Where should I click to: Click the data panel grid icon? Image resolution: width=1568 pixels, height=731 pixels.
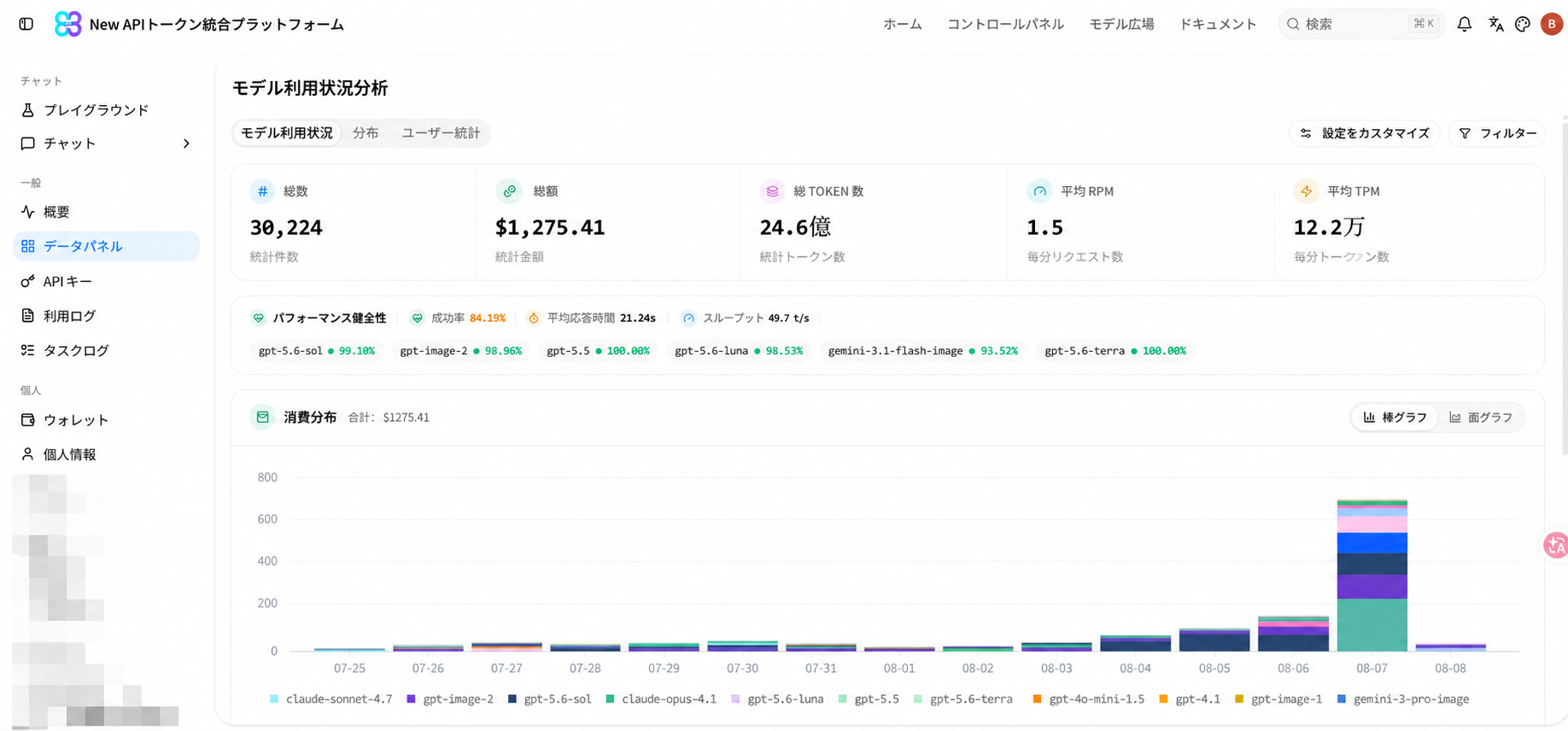click(27, 246)
